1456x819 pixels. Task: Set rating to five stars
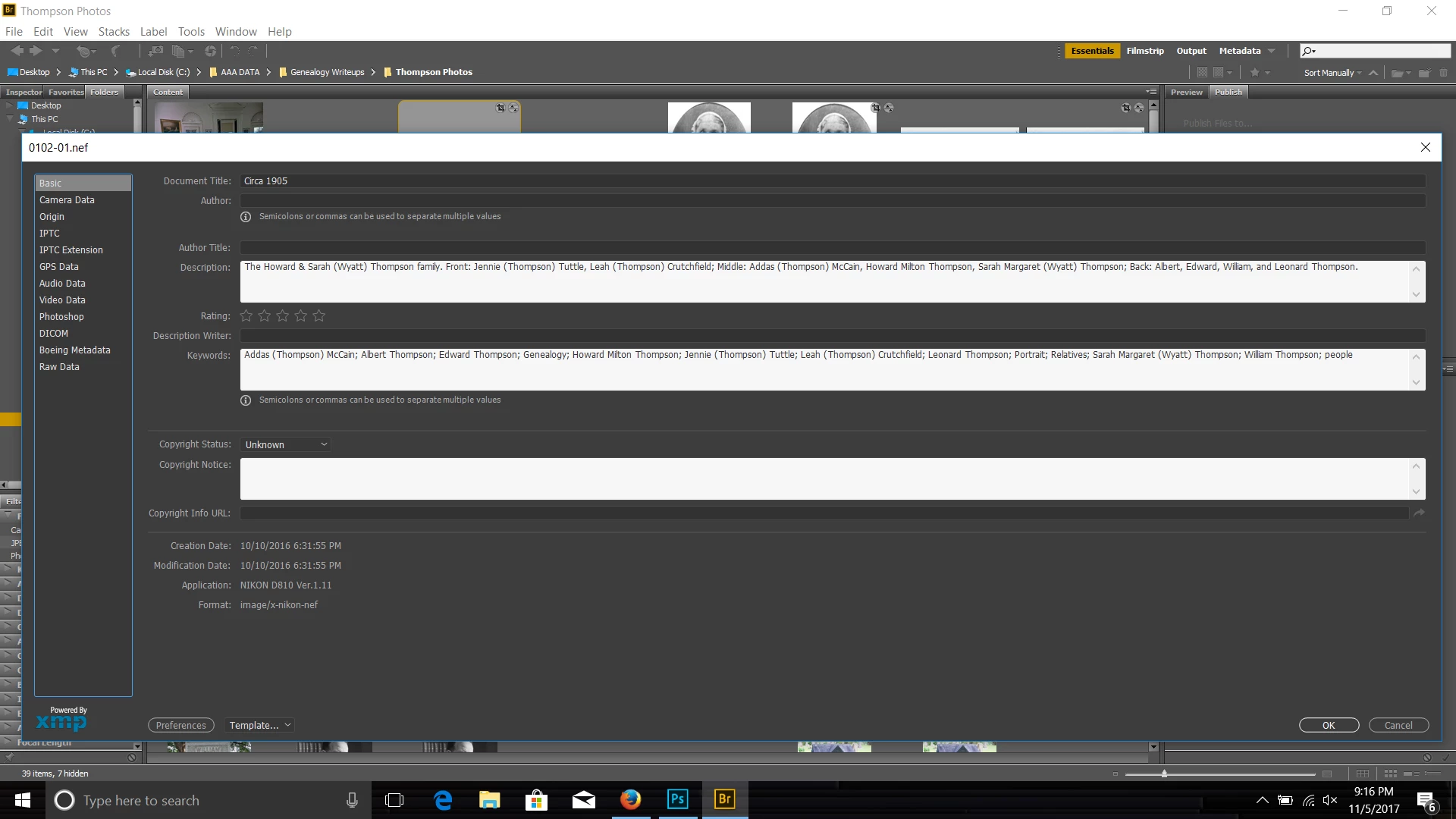(x=319, y=315)
